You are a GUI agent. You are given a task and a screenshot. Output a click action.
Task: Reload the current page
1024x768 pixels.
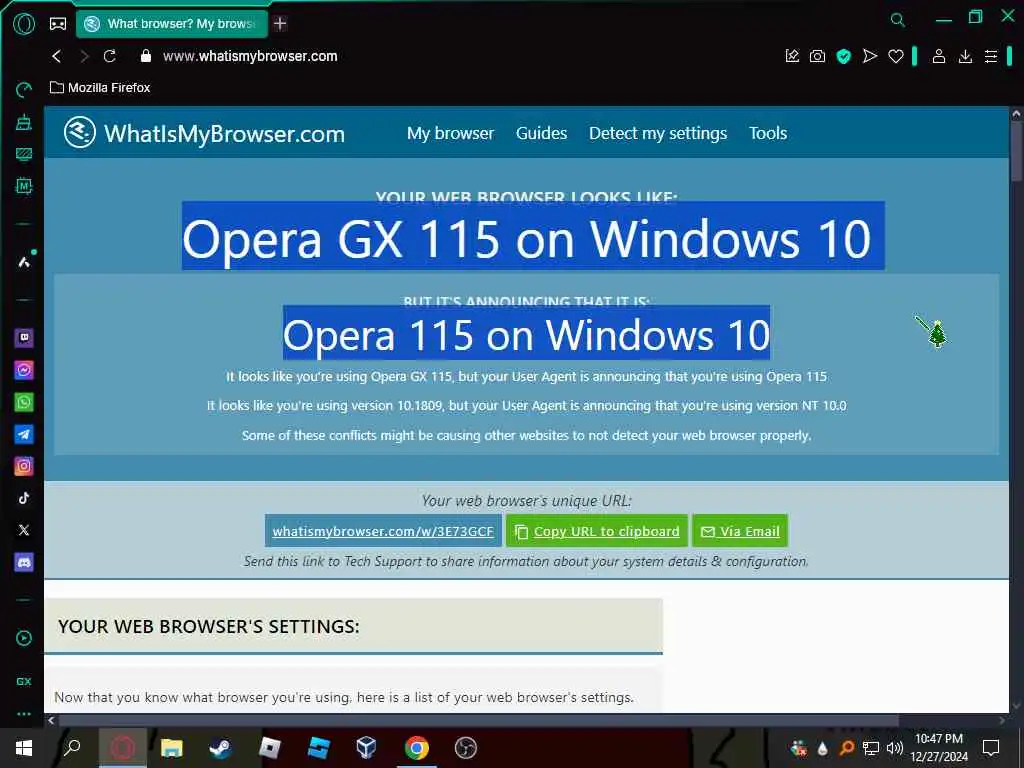(110, 56)
